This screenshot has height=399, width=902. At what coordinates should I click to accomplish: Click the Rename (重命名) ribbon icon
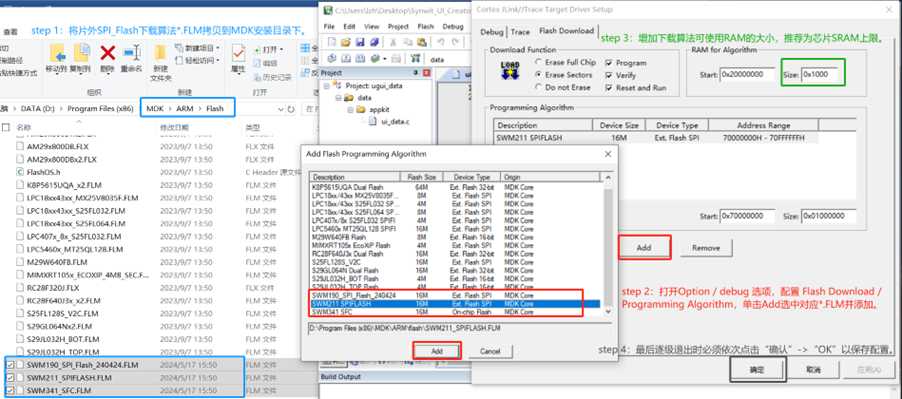click(131, 53)
